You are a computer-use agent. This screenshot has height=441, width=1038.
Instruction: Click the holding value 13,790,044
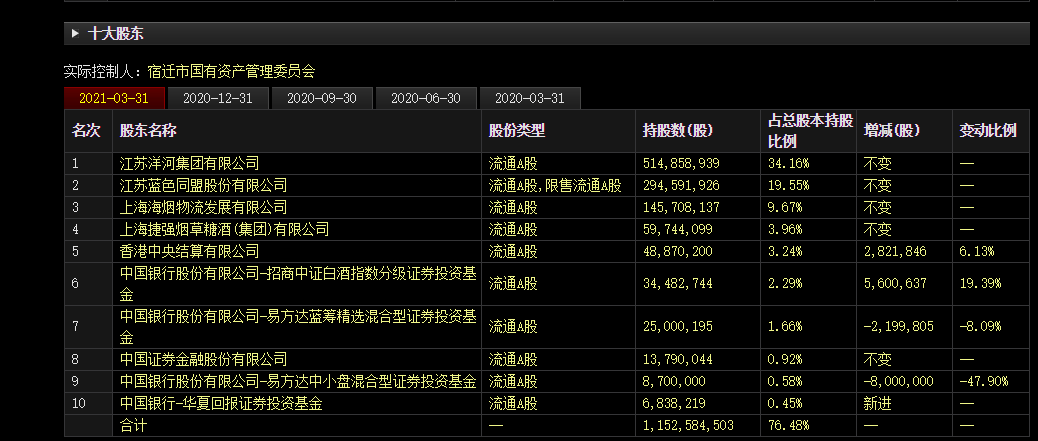coord(677,360)
